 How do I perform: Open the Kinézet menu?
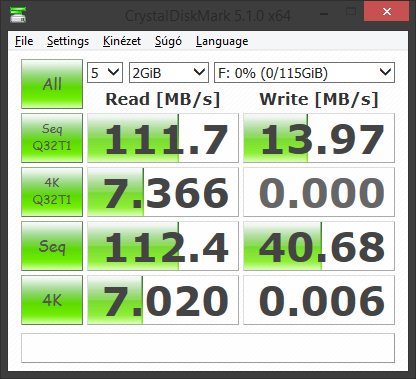click(x=122, y=41)
